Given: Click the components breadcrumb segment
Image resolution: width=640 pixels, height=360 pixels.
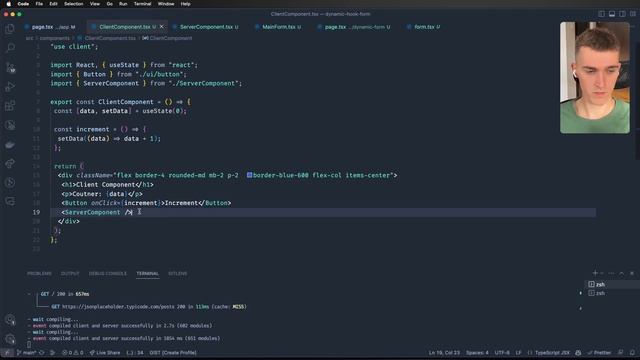Looking at the screenshot, I should (54, 38).
